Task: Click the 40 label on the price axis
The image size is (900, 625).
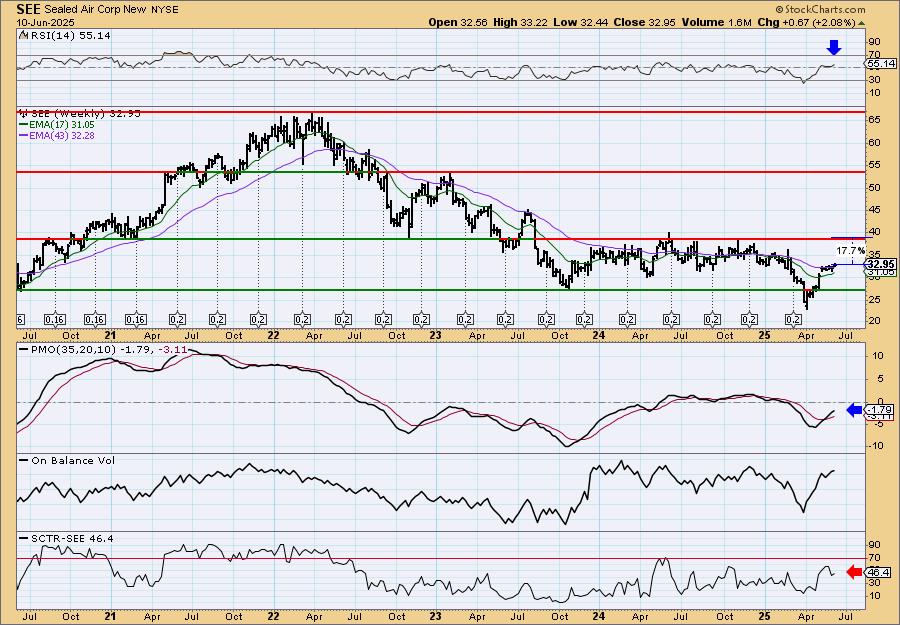Action: pyautogui.click(x=873, y=232)
